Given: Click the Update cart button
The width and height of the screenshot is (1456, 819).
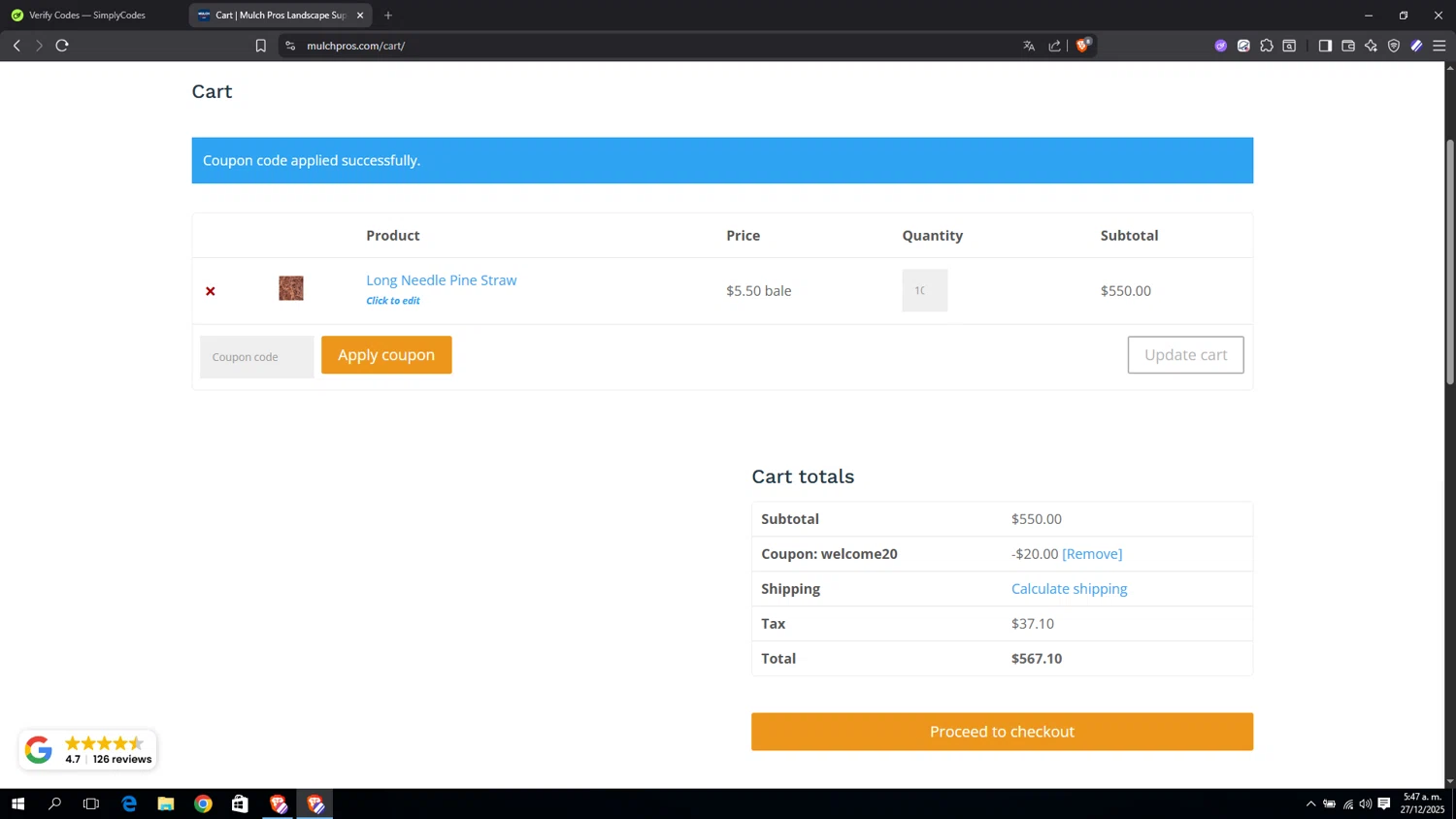Looking at the screenshot, I should coord(1185,355).
